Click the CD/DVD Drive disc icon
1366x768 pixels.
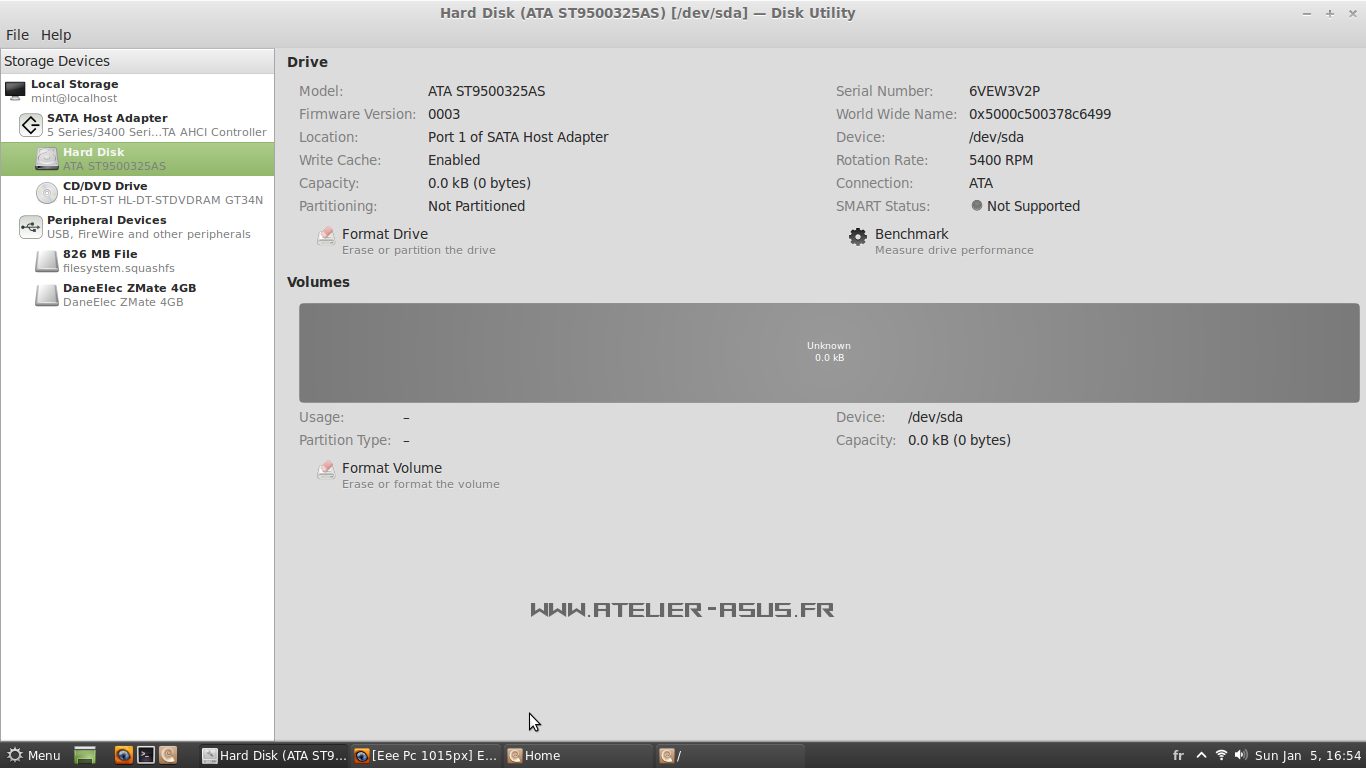(46, 192)
